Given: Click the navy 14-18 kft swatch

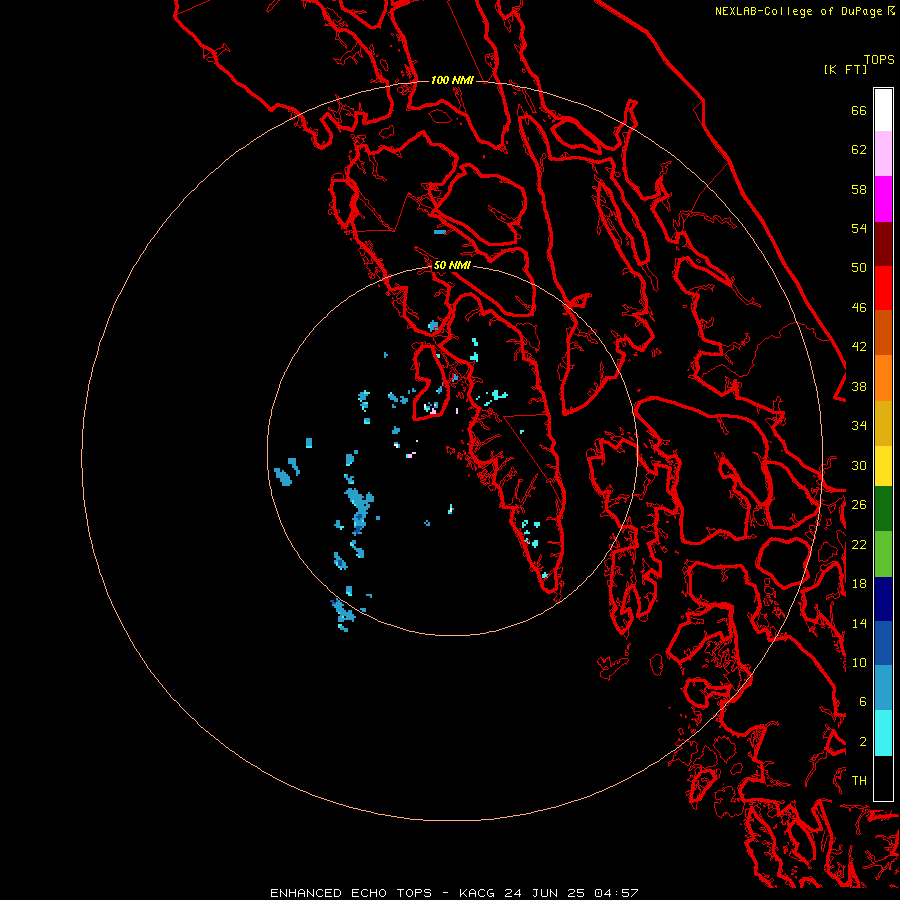Looking at the screenshot, I should point(883,599).
